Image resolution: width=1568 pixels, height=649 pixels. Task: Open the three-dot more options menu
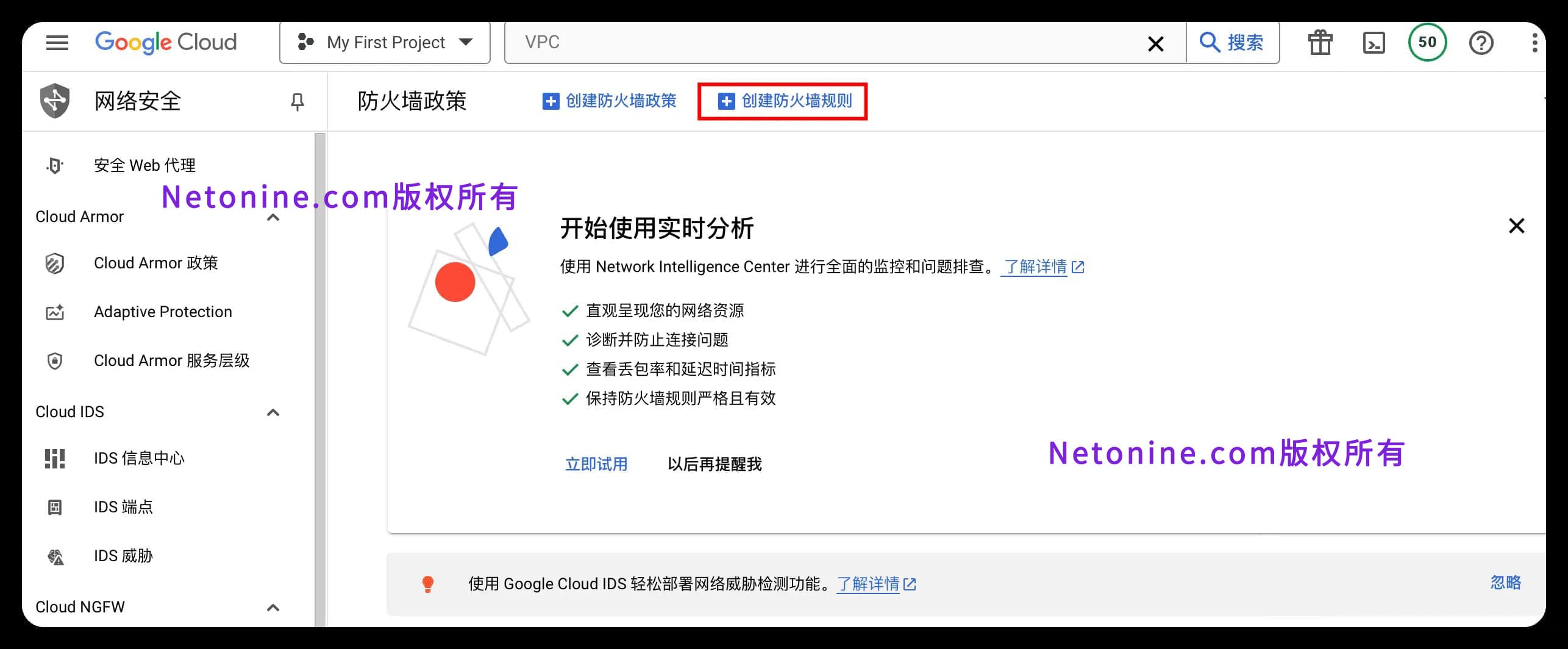click(1534, 43)
